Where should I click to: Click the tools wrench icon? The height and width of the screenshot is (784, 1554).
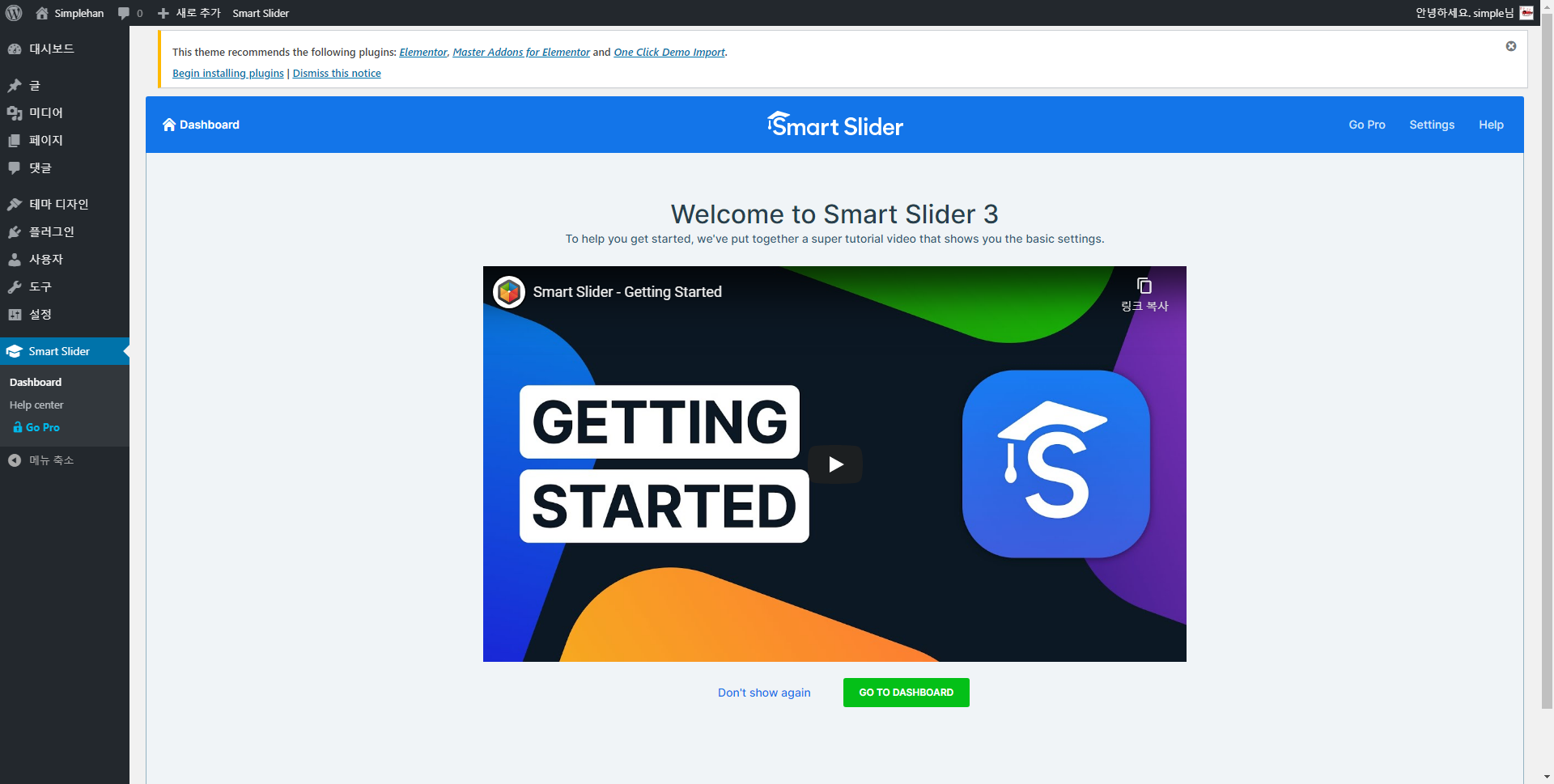coord(15,286)
